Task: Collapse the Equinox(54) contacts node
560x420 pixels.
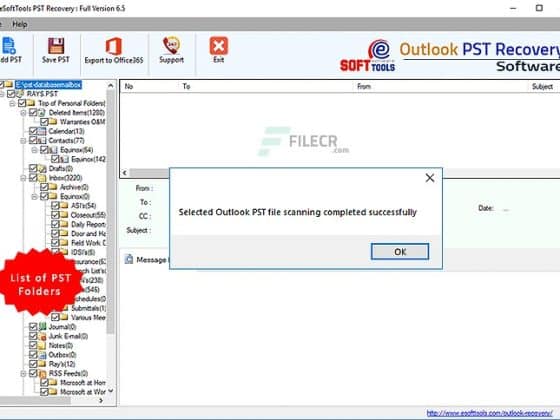Action: coord(35,150)
